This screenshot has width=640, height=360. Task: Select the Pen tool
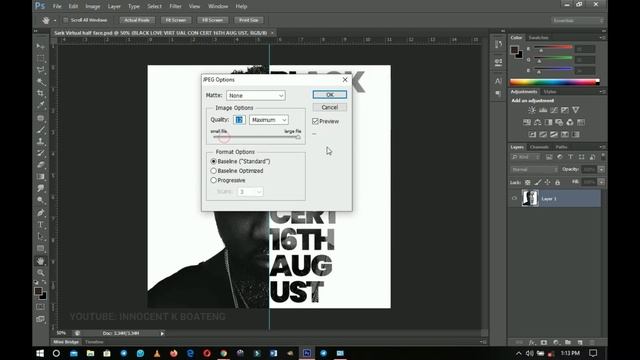[x=40, y=213]
